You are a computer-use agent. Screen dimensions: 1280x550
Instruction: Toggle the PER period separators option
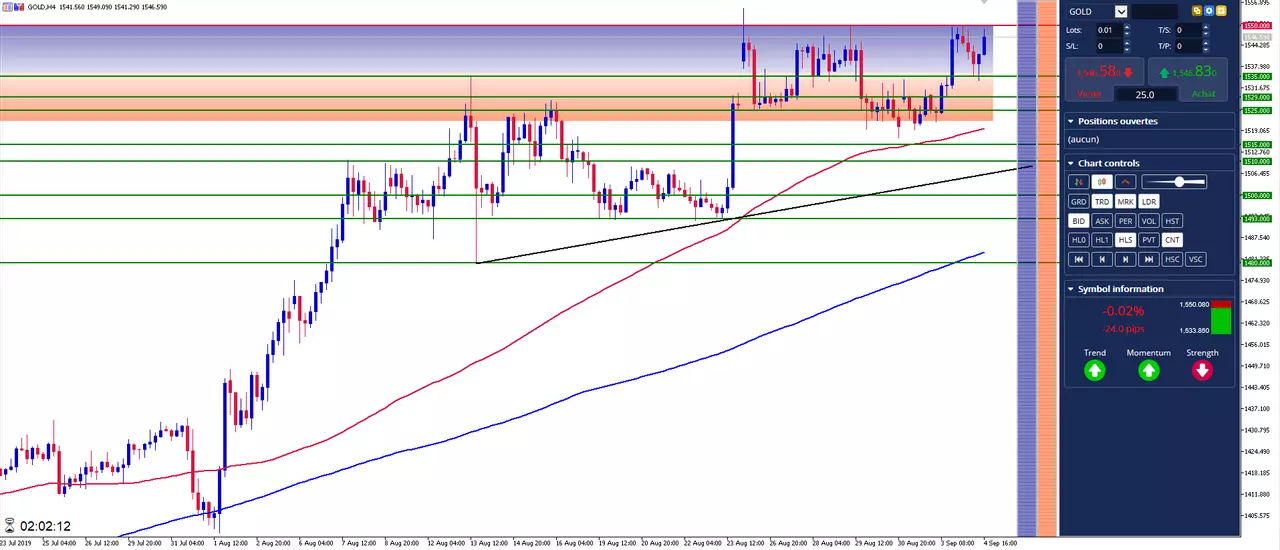(1126, 221)
